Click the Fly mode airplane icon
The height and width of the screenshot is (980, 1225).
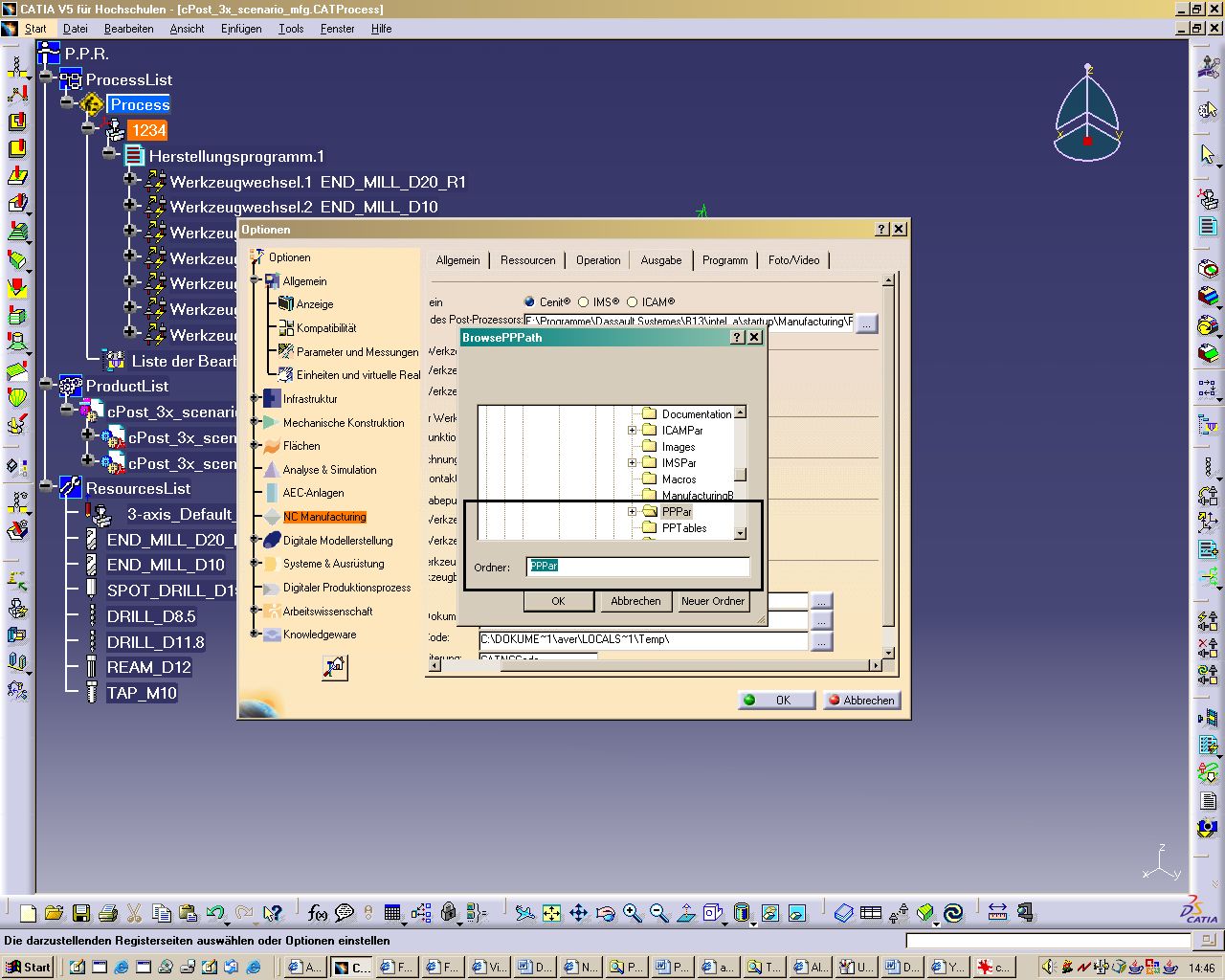pyautogui.click(x=524, y=913)
